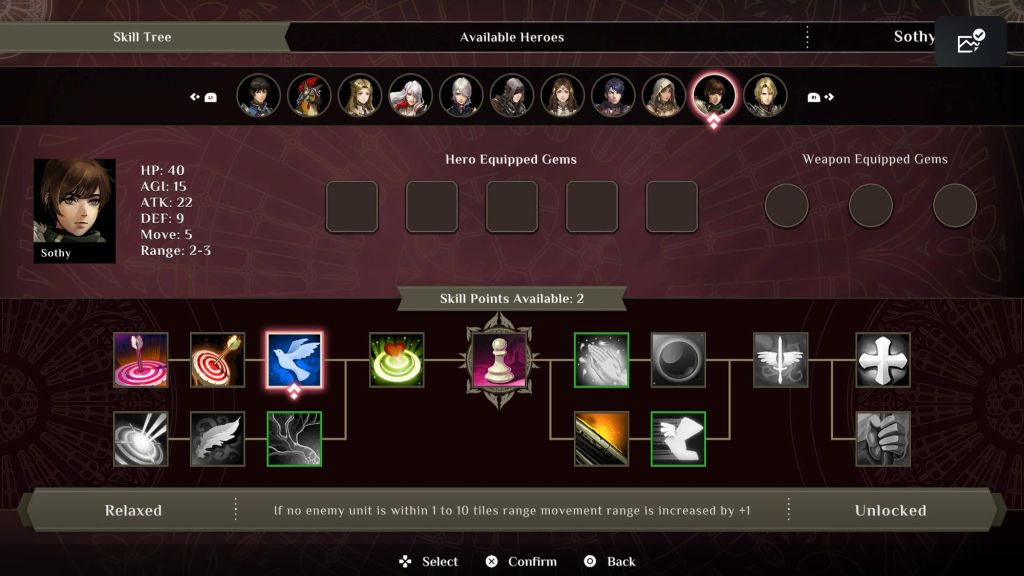Switch to the Skill Tree tab
Viewport: 1024px width, 576px height.
[x=142, y=37]
